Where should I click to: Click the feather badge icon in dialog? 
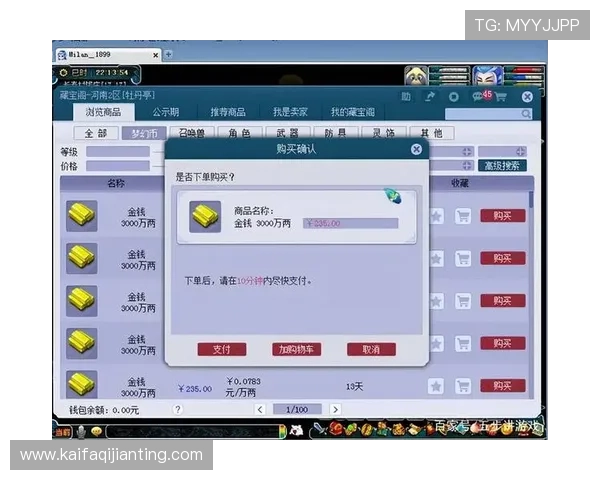(x=393, y=196)
